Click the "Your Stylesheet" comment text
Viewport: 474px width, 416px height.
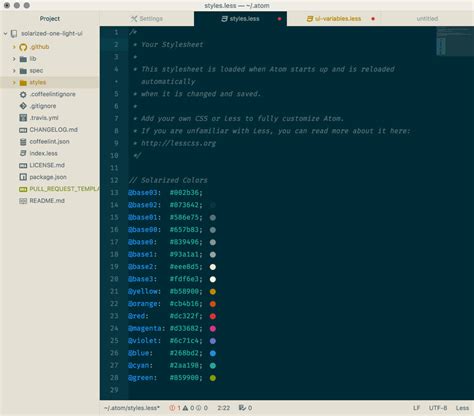(x=172, y=45)
